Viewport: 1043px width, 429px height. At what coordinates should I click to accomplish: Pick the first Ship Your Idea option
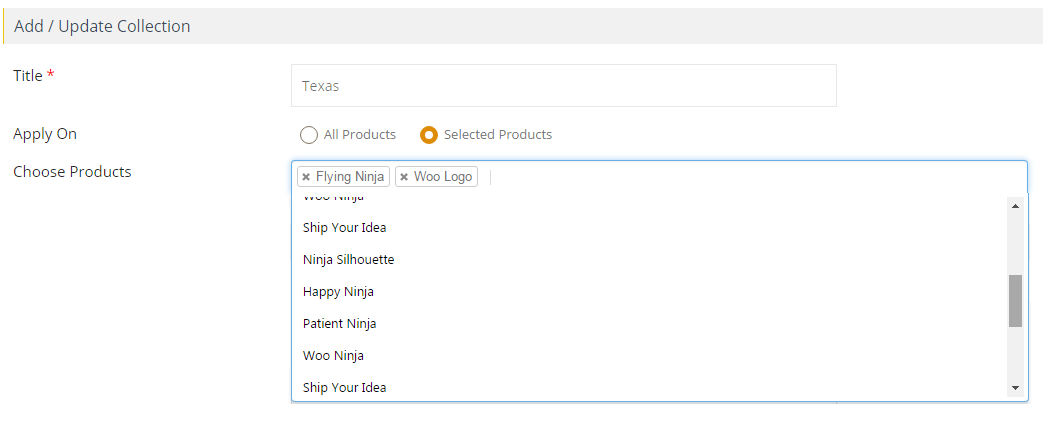tap(650, 227)
